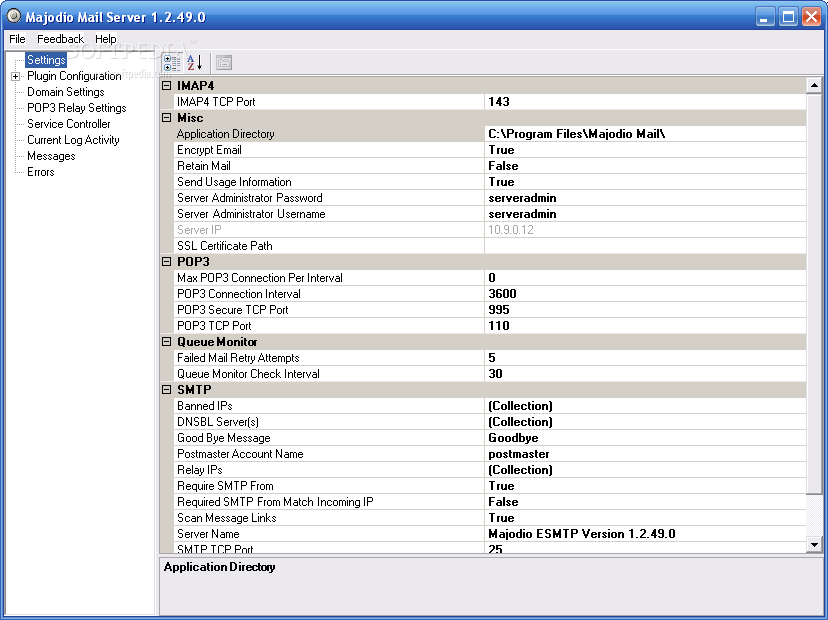Switch property grid to Categorized view
The height and width of the screenshot is (620, 828).
pyautogui.click(x=172, y=63)
